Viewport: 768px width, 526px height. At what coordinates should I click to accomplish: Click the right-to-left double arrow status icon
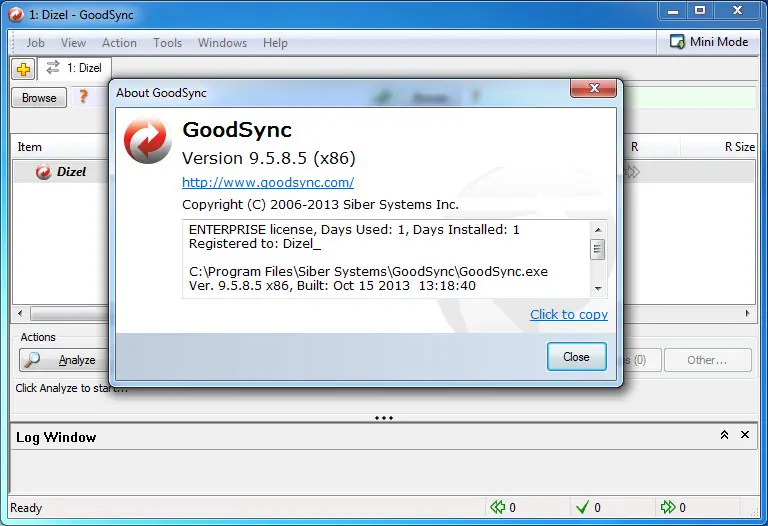coord(498,507)
